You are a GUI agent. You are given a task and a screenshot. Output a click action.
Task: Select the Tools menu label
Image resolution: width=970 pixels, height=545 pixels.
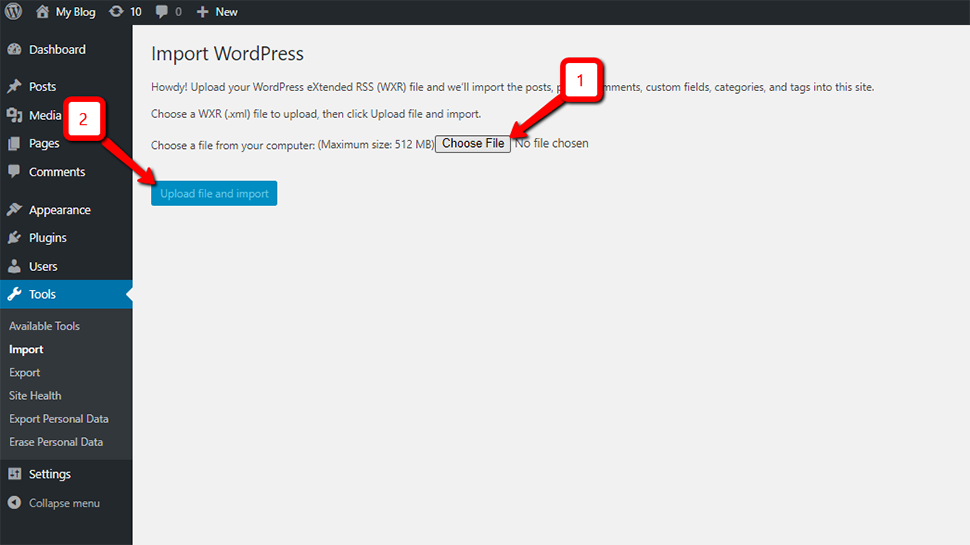tap(42, 294)
